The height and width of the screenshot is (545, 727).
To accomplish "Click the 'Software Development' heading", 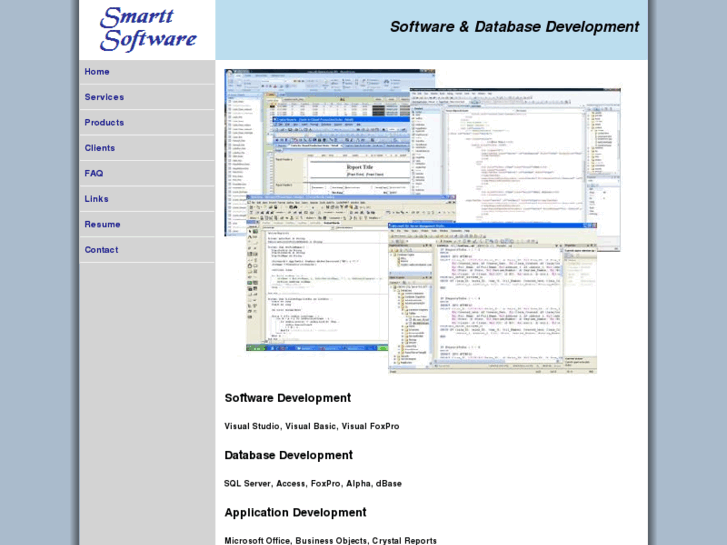I will point(288,398).
